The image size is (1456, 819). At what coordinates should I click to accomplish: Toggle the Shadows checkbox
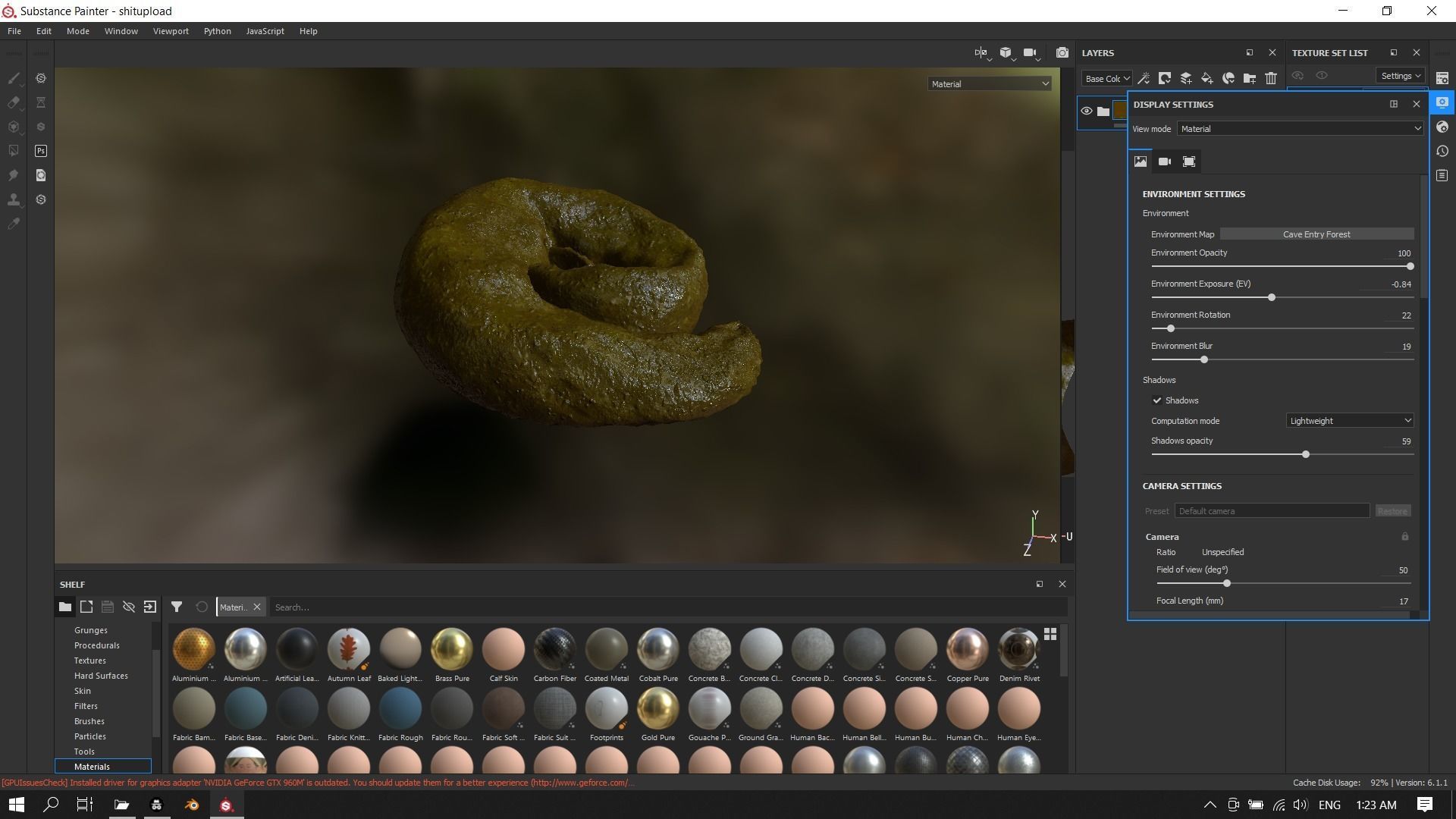pos(1157,400)
